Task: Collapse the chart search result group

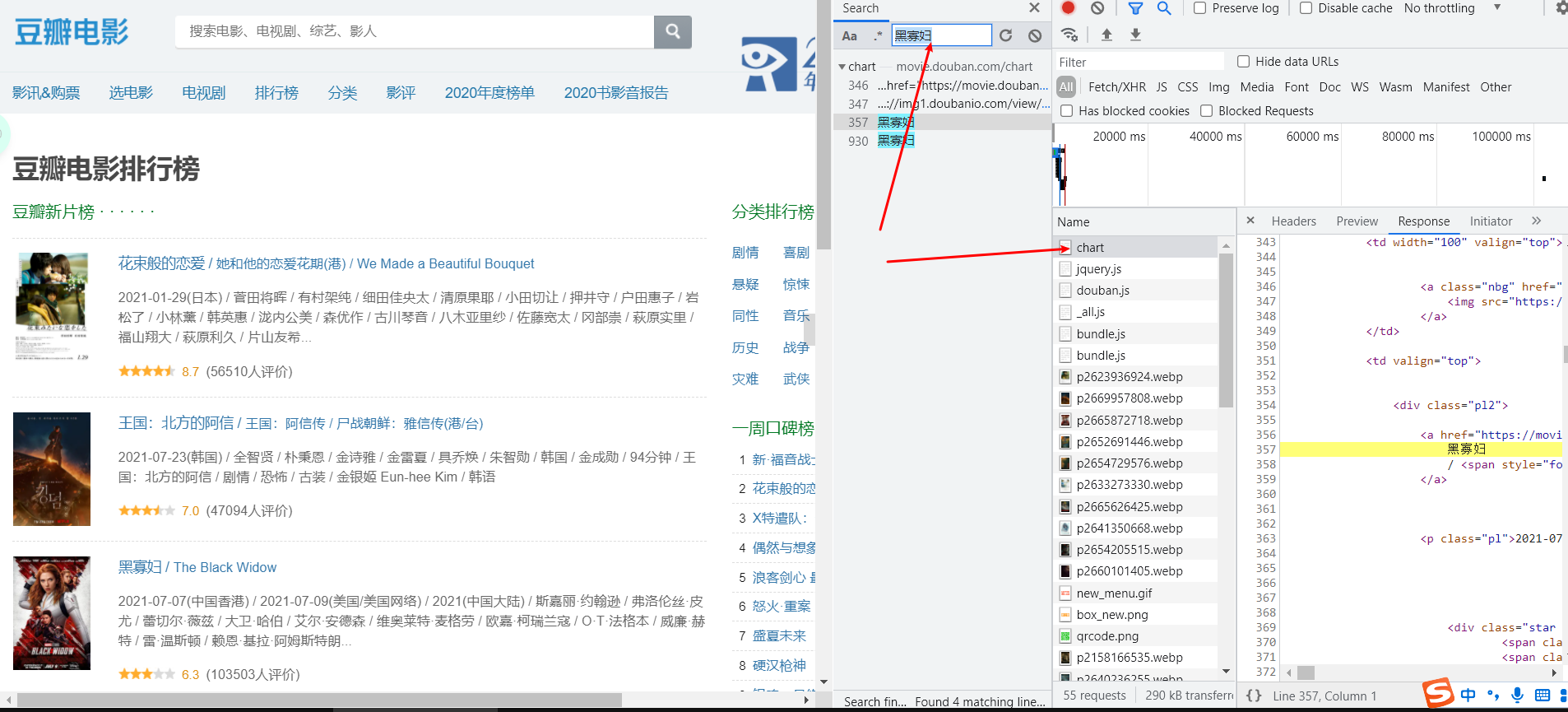Action: [842, 67]
